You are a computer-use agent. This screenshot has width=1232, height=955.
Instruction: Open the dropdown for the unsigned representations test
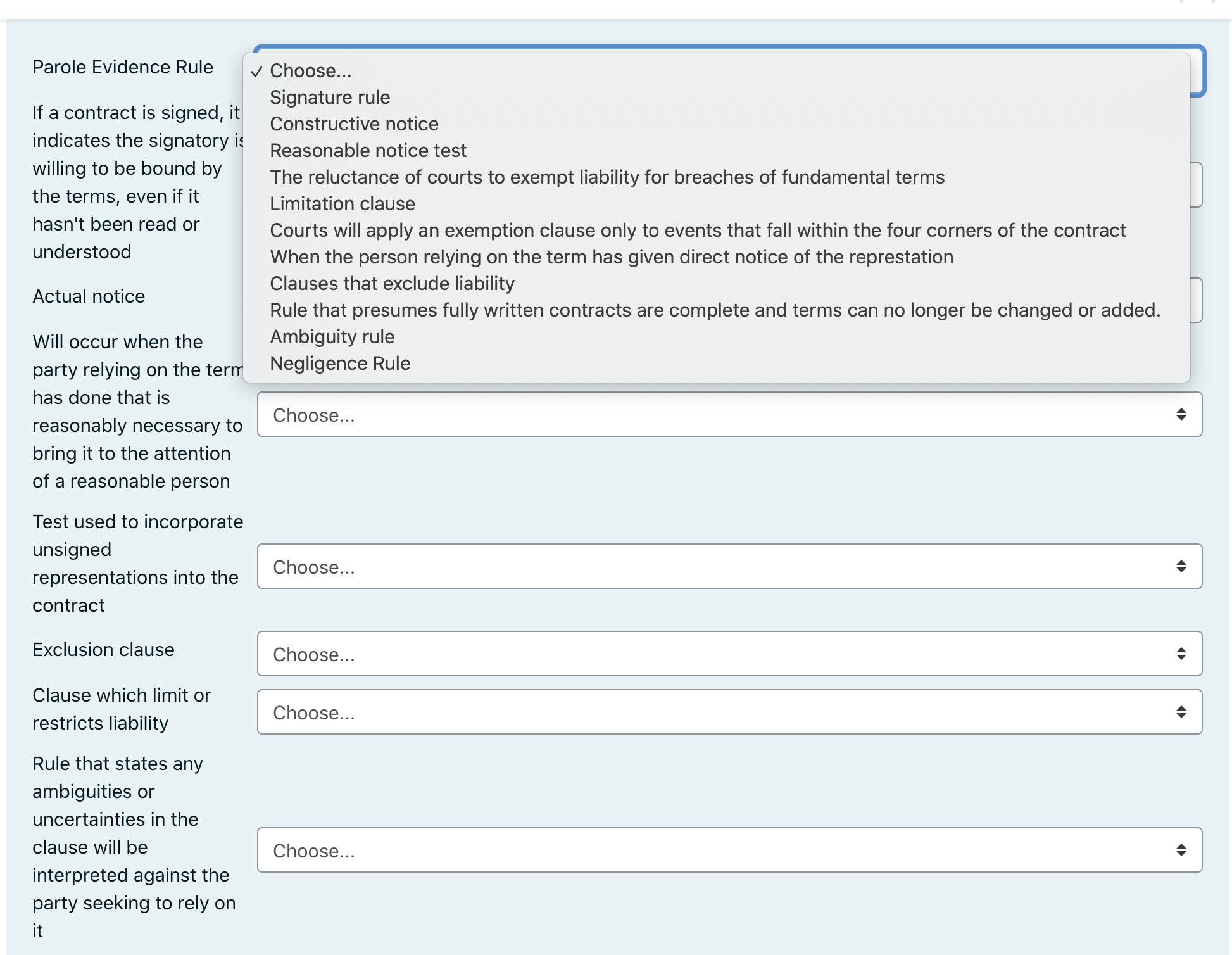coord(728,566)
